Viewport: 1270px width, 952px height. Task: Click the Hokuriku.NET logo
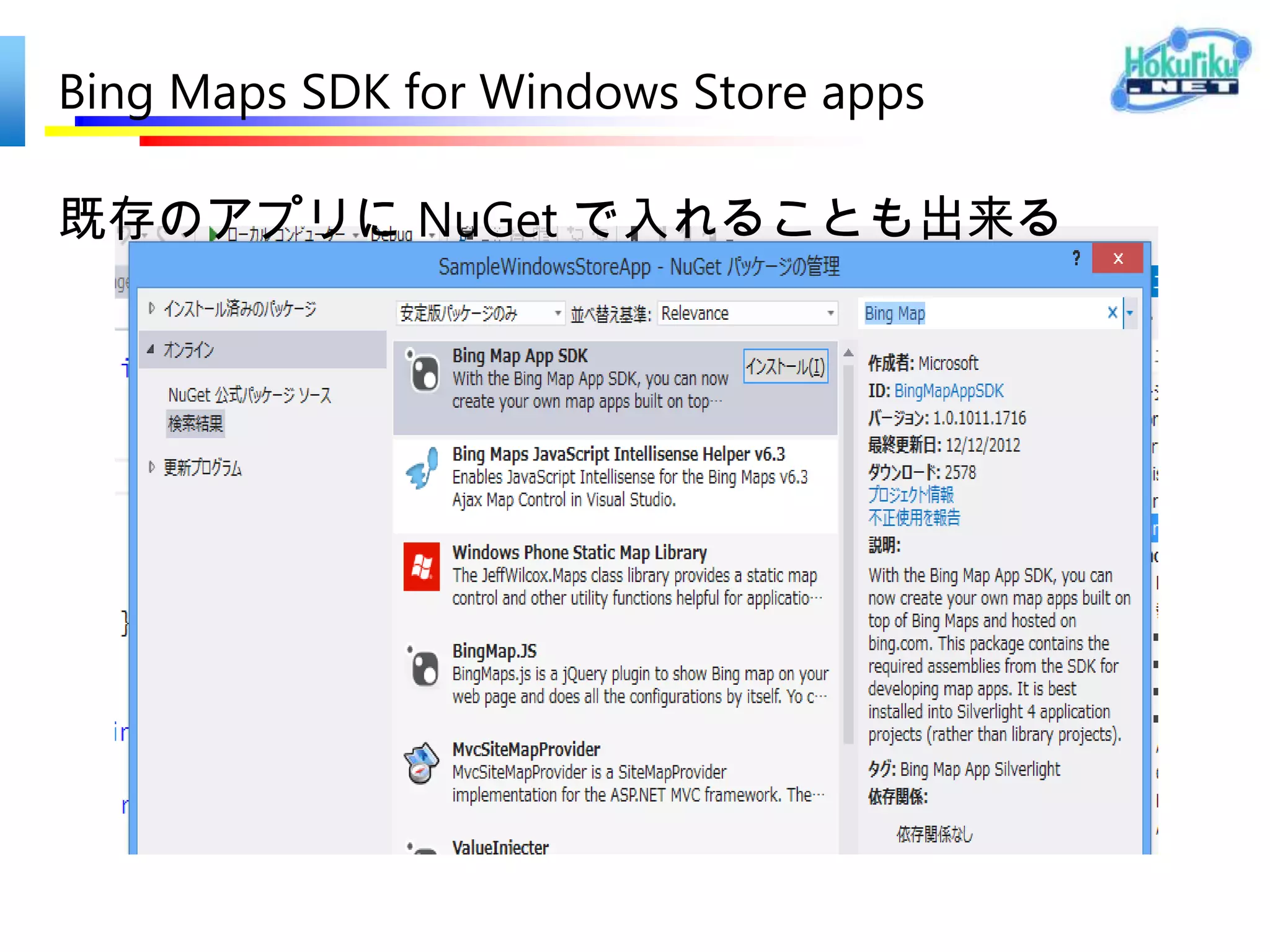click(x=1181, y=69)
